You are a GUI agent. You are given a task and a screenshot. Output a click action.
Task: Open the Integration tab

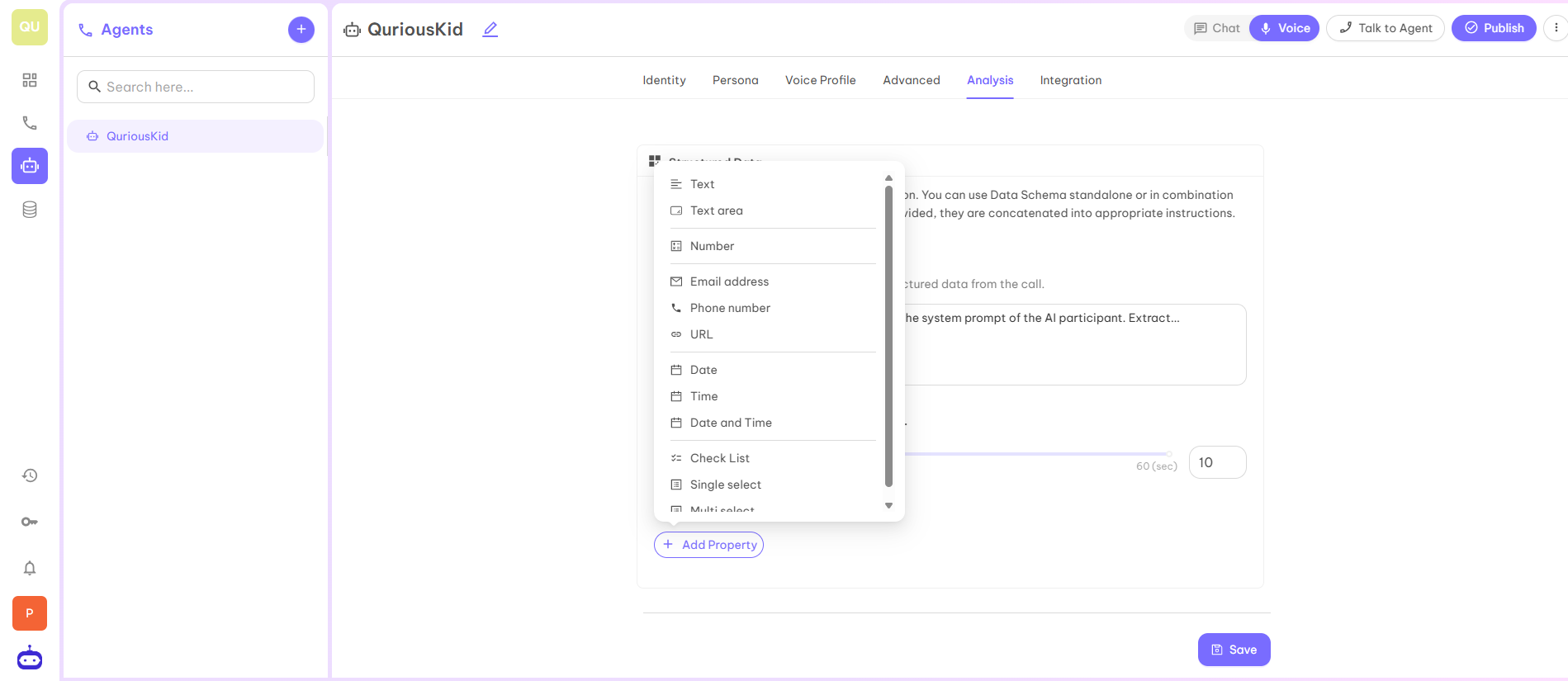click(x=1071, y=80)
